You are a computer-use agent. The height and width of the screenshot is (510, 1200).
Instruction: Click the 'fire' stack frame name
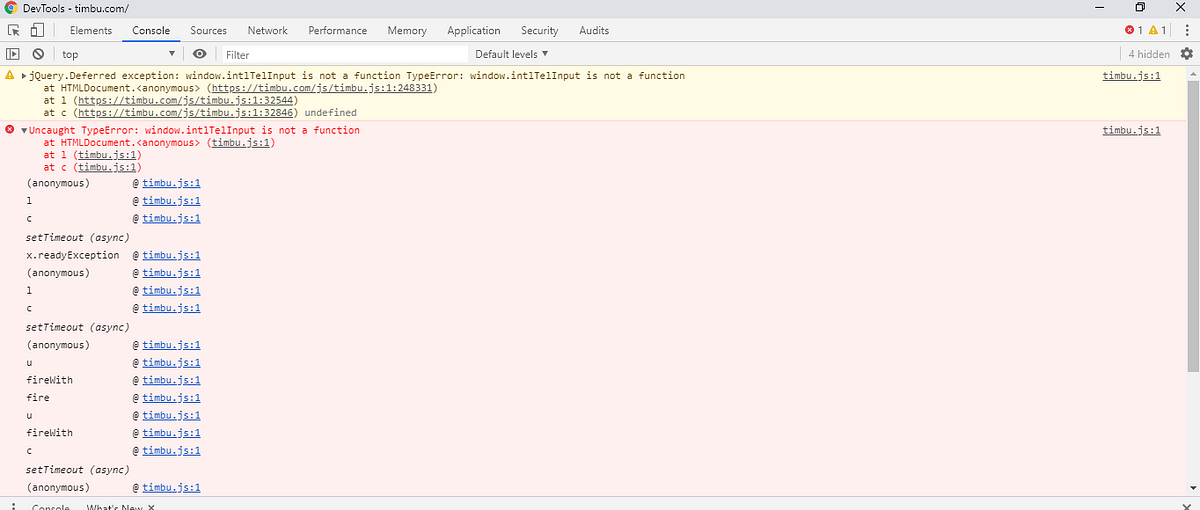[38, 398]
